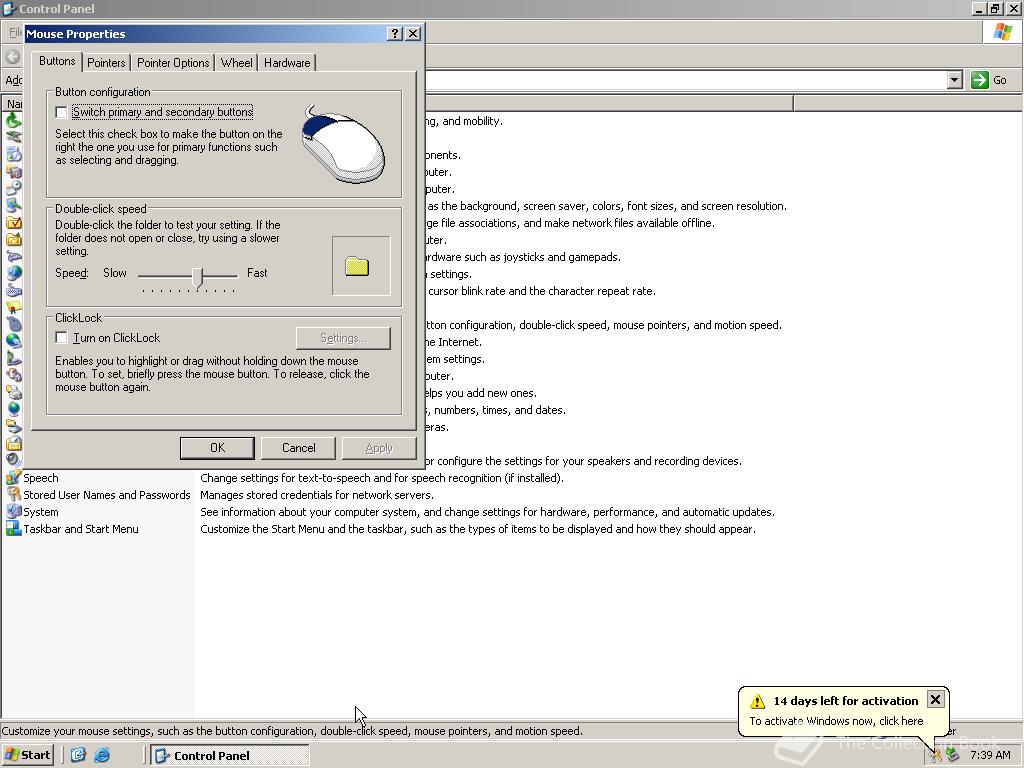Enable Switch primary and secondary buttons checkbox
Screen dimensions: 1024x768
pos(61,112)
